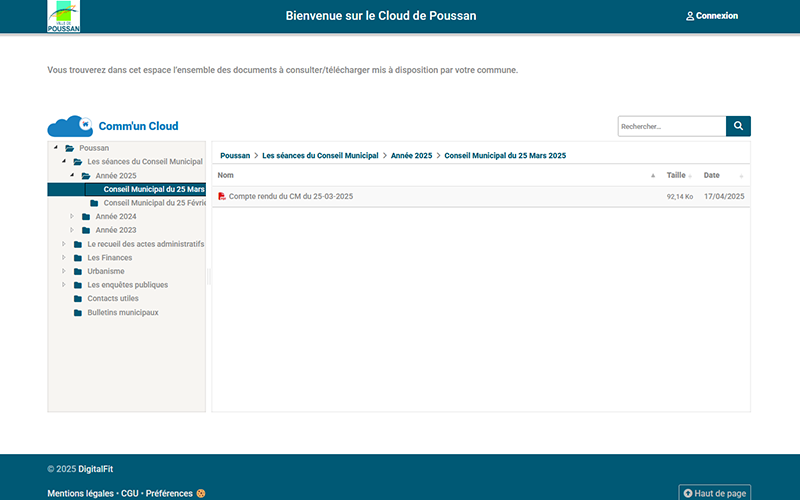Click the cookie icon next to Préférences
The height and width of the screenshot is (500, 800).
pos(201,493)
